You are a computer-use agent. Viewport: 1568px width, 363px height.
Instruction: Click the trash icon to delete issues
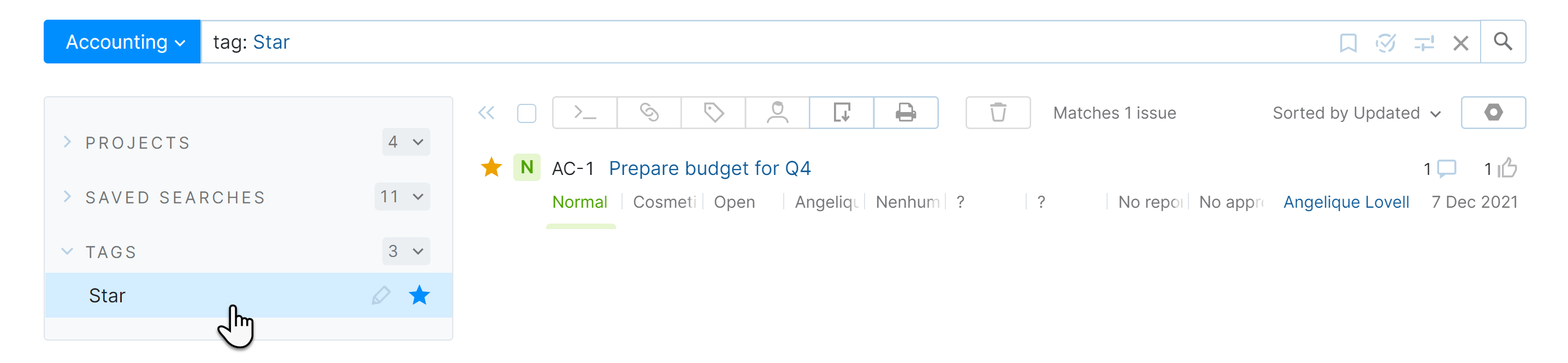(x=998, y=112)
